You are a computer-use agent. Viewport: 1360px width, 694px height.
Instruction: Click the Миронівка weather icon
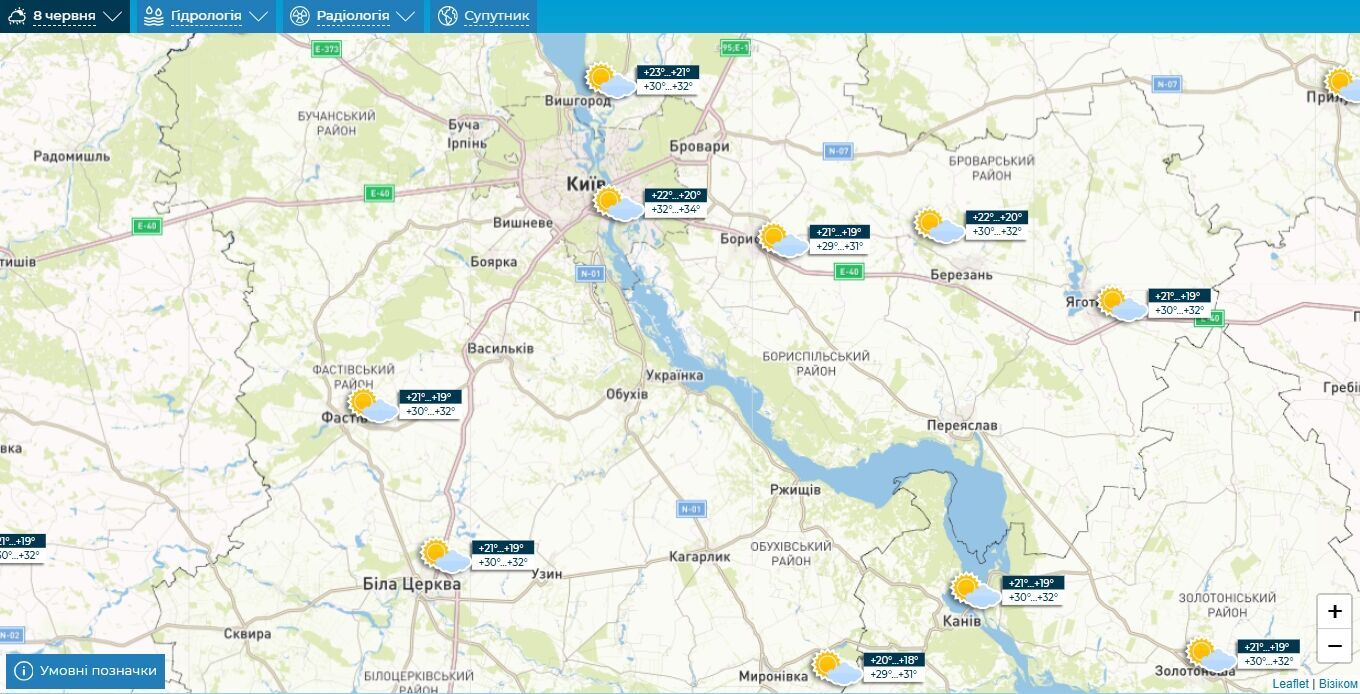pyautogui.click(x=837, y=668)
